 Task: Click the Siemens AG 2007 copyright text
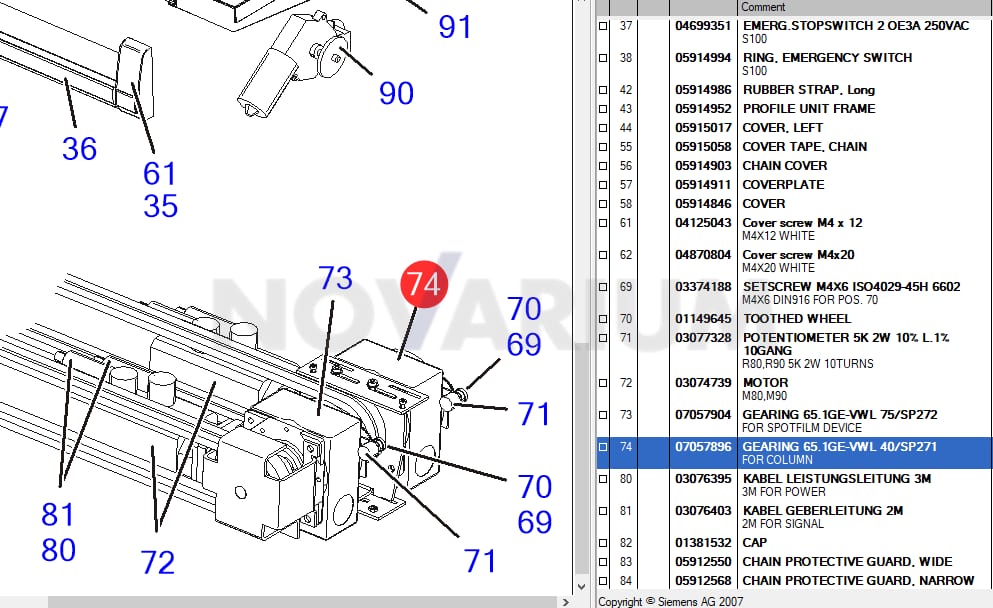[x=671, y=602]
